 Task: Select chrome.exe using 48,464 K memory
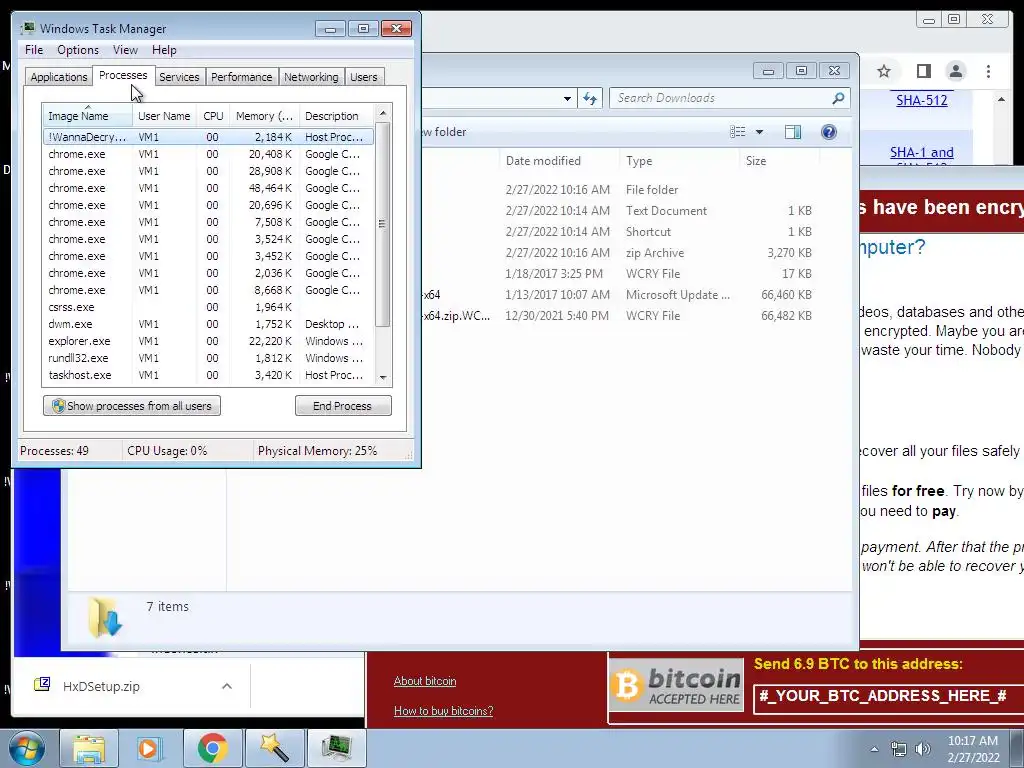pyautogui.click(x=208, y=188)
